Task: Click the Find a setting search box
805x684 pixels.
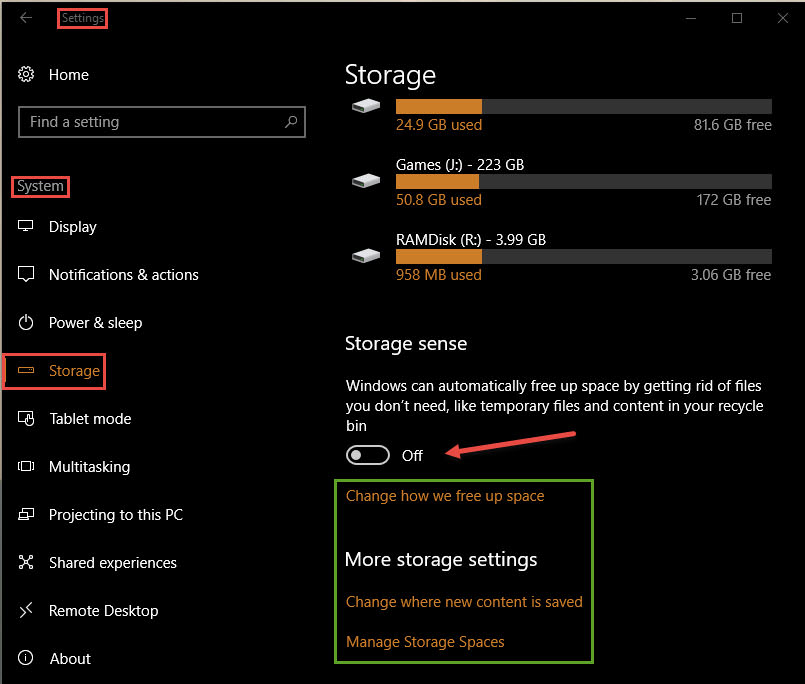Action: pos(162,122)
